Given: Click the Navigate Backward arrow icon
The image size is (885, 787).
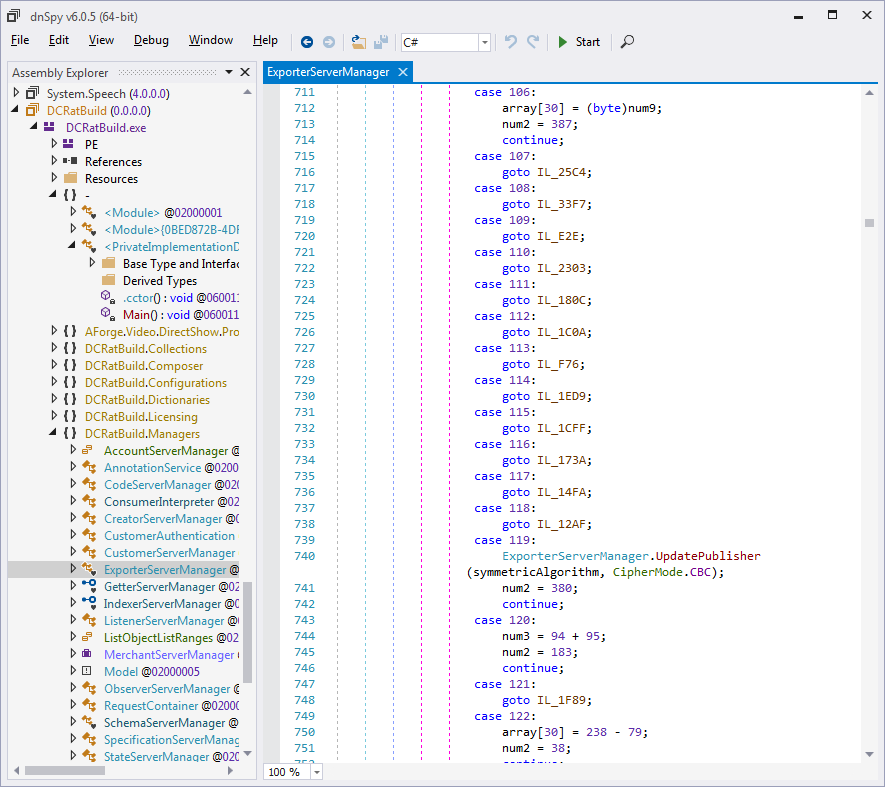Looking at the screenshot, I should click(306, 42).
